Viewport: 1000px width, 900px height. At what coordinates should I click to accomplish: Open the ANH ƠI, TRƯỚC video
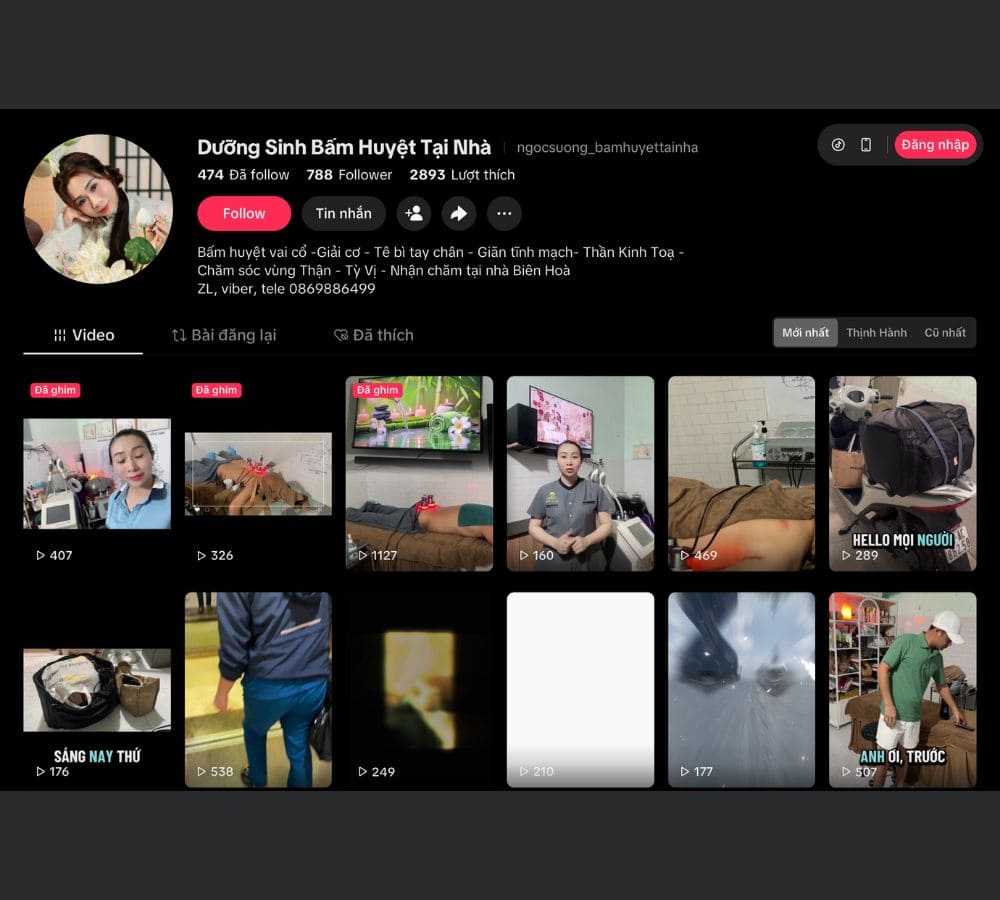[902, 690]
